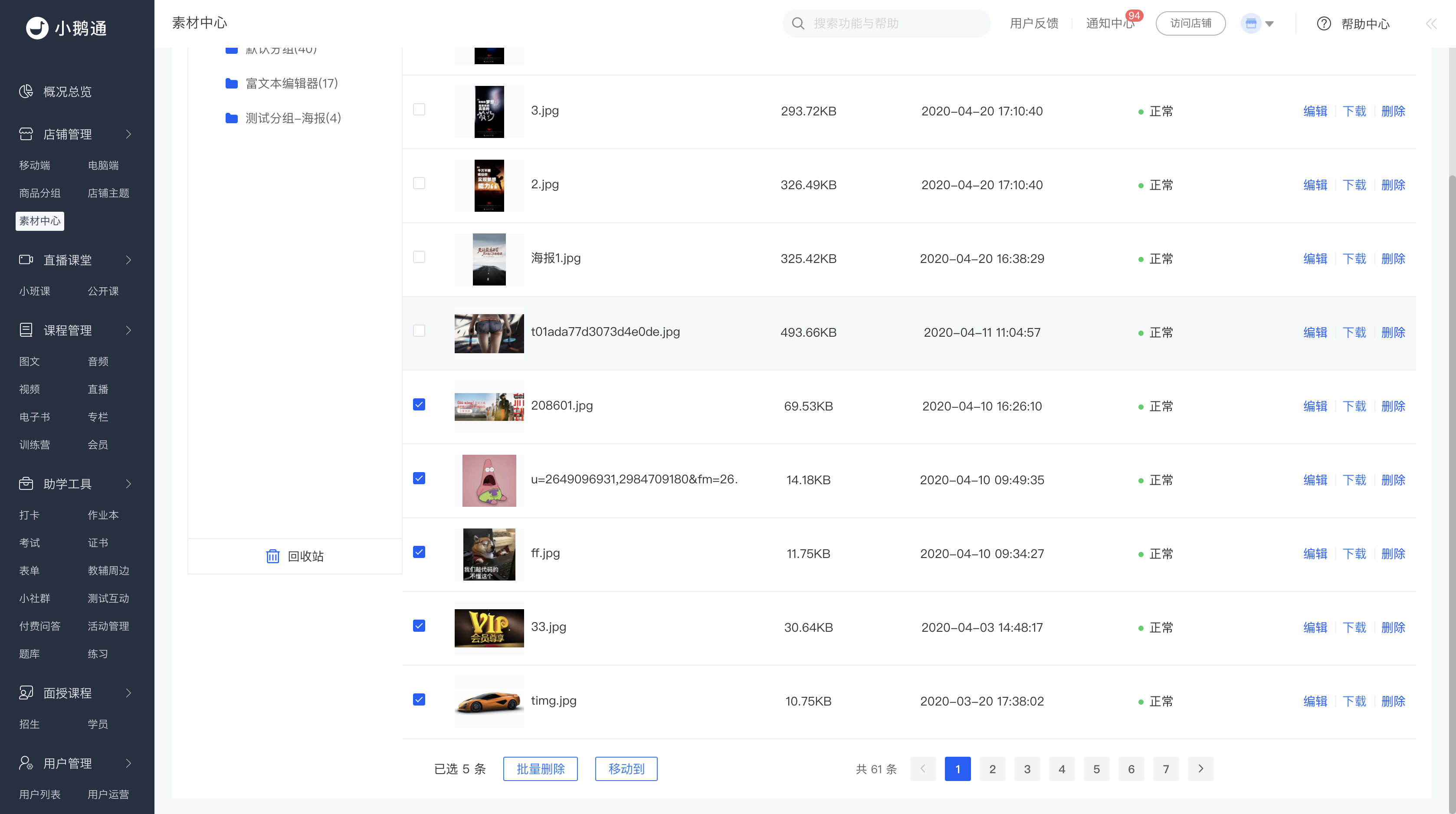Click 下载 link for 海报1.jpg
This screenshot has height=814, width=1456.
point(1354,258)
